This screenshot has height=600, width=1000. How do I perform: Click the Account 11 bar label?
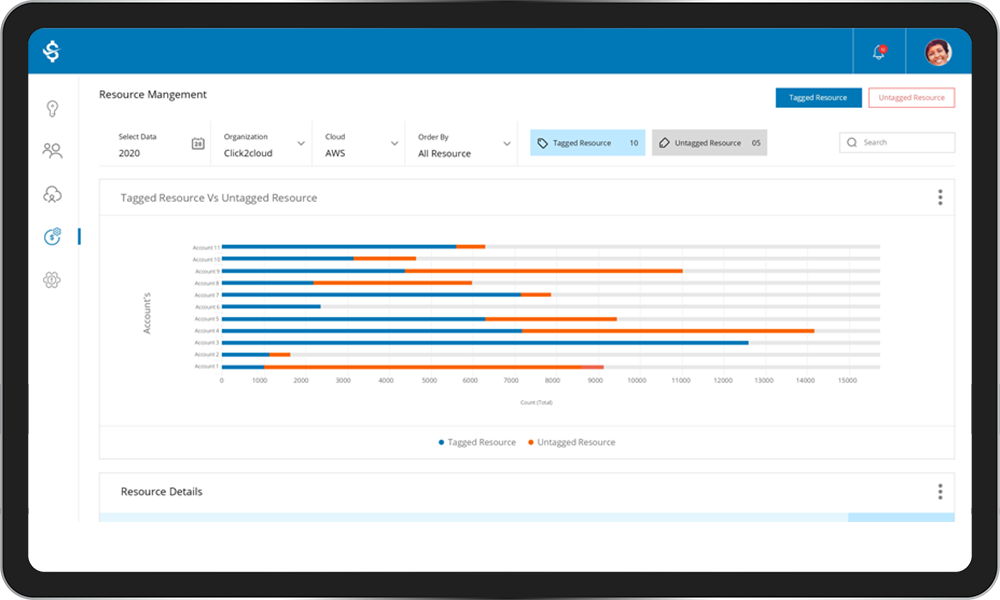click(206, 247)
